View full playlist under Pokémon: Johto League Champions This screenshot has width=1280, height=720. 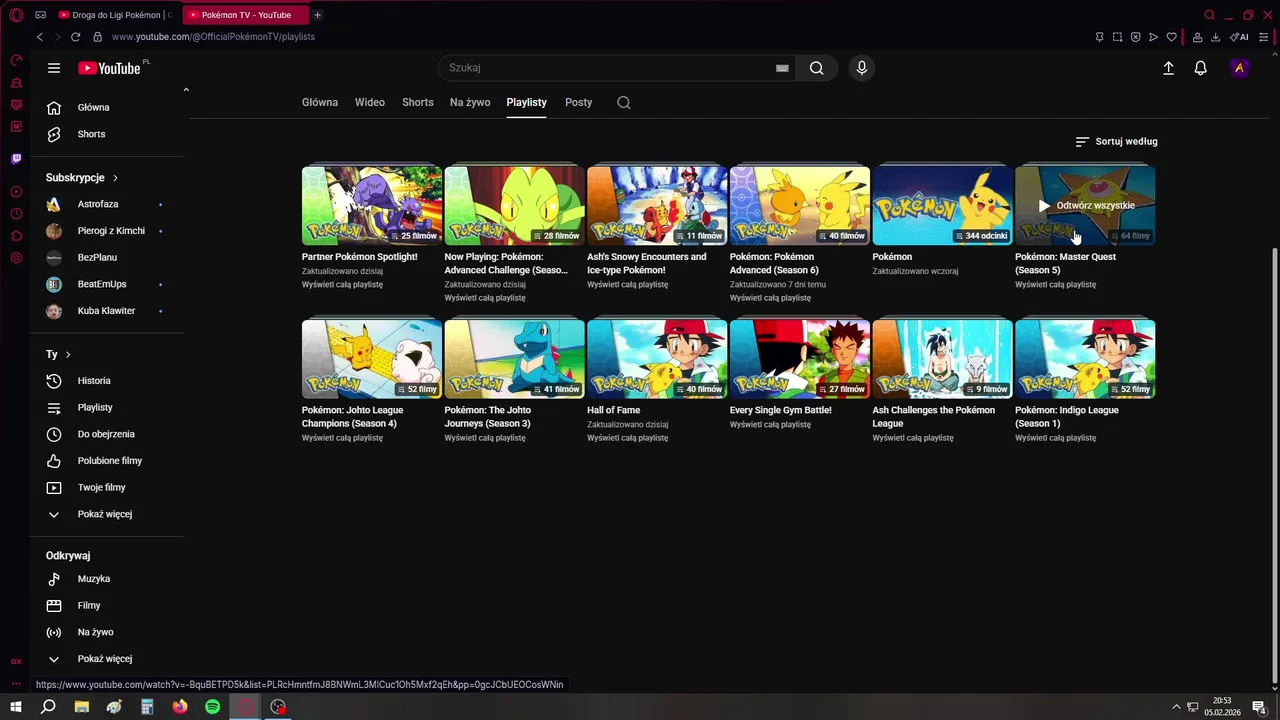pyautogui.click(x=342, y=438)
